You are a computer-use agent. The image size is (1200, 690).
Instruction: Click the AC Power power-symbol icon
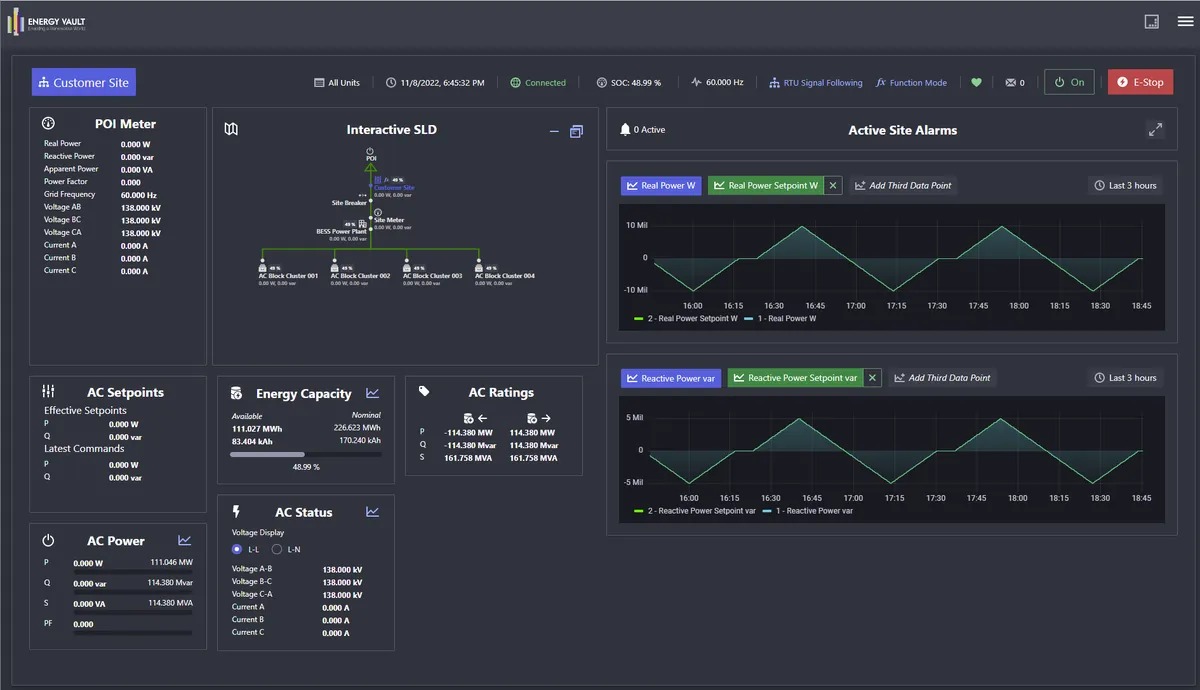pyautogui.click(x=48, y=540)
